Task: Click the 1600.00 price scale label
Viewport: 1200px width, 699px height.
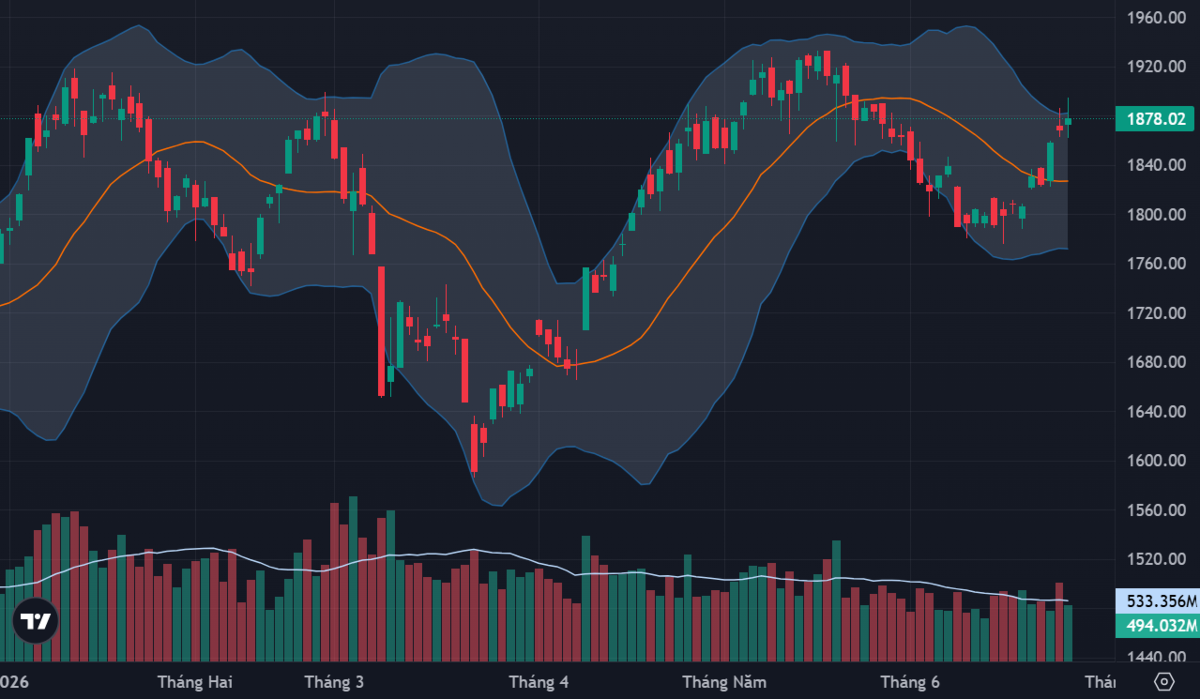Action: pyautogui.click(x=1155, y=461)
